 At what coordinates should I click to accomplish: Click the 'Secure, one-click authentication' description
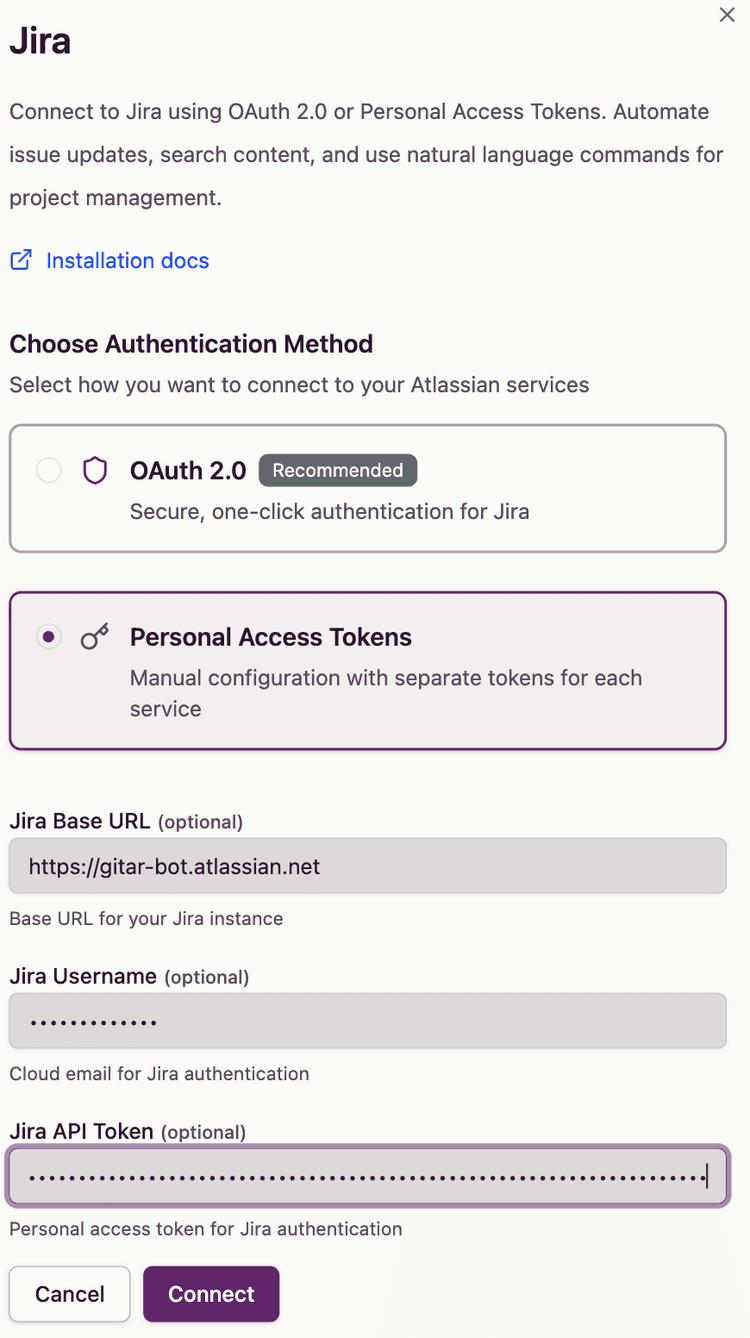pos(329,512)
